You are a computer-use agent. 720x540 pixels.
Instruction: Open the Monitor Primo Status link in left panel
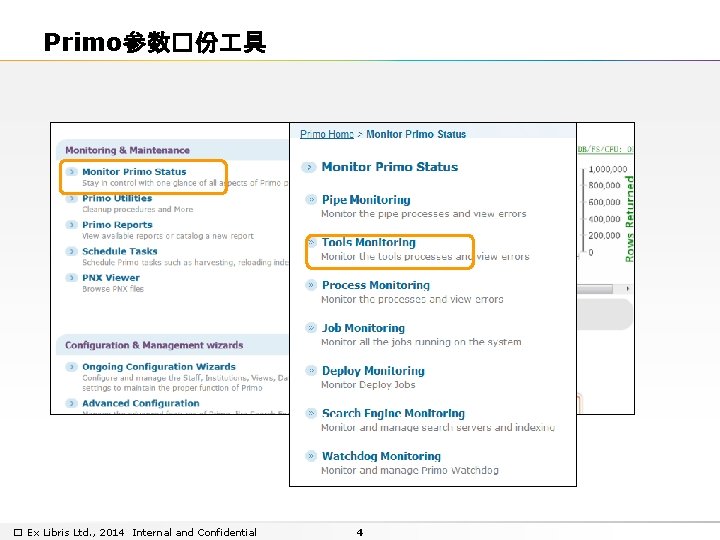tap(134, 172)
